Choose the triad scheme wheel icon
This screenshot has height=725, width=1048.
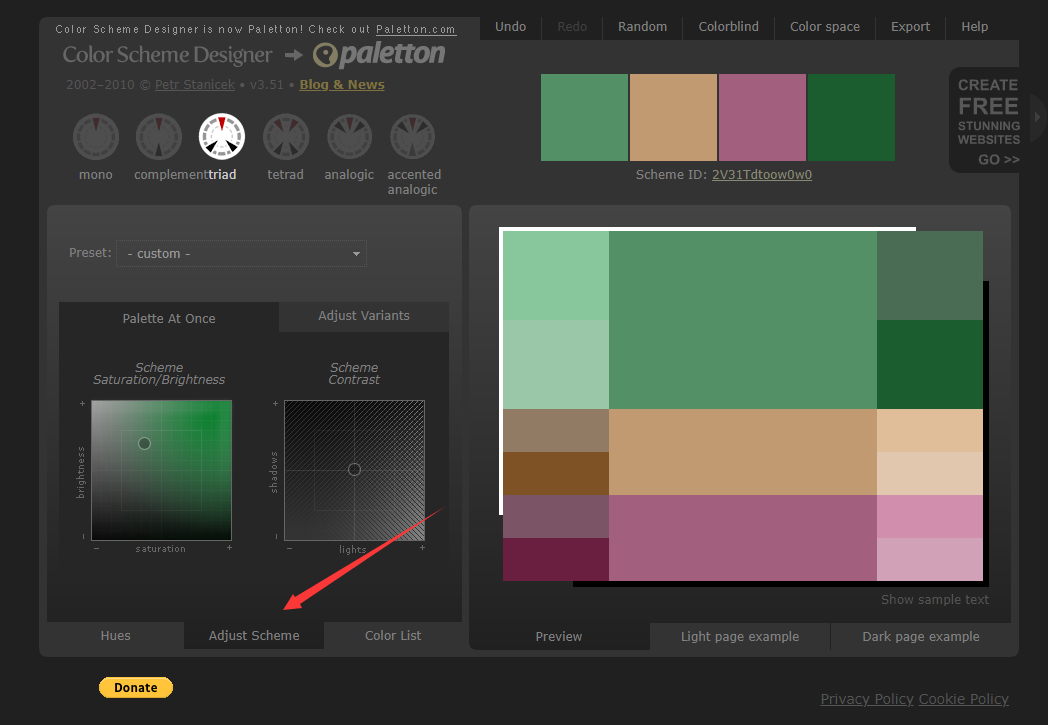(222, 137)
